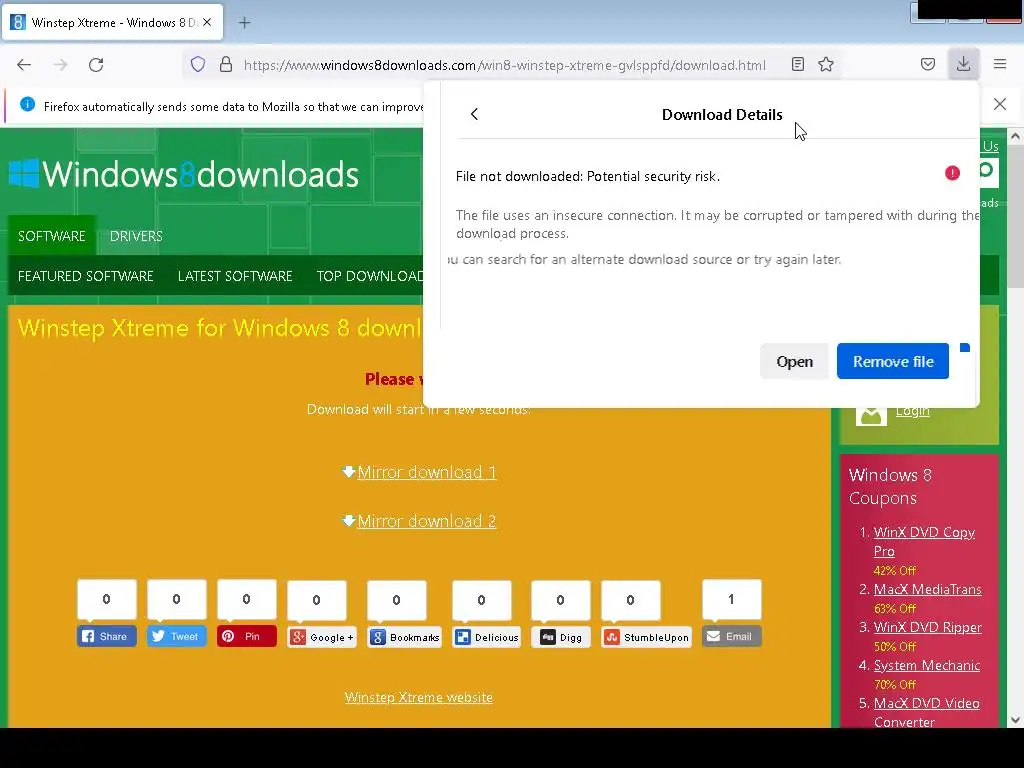
Task: Open WinX DVD Ripper coupon link
Action: point(927,627)
